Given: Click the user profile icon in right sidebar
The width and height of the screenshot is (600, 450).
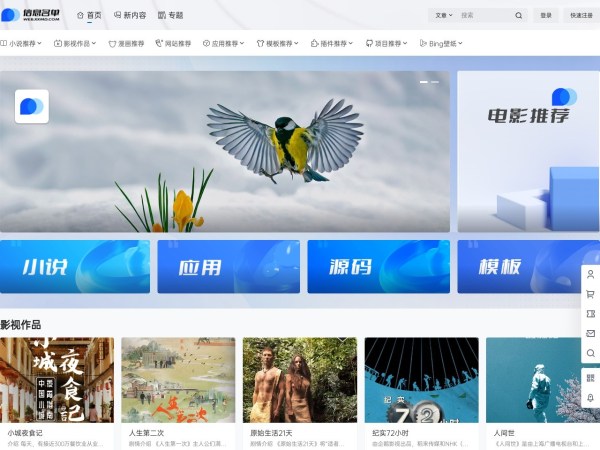Looking at the screenshot, I should 591,274.
